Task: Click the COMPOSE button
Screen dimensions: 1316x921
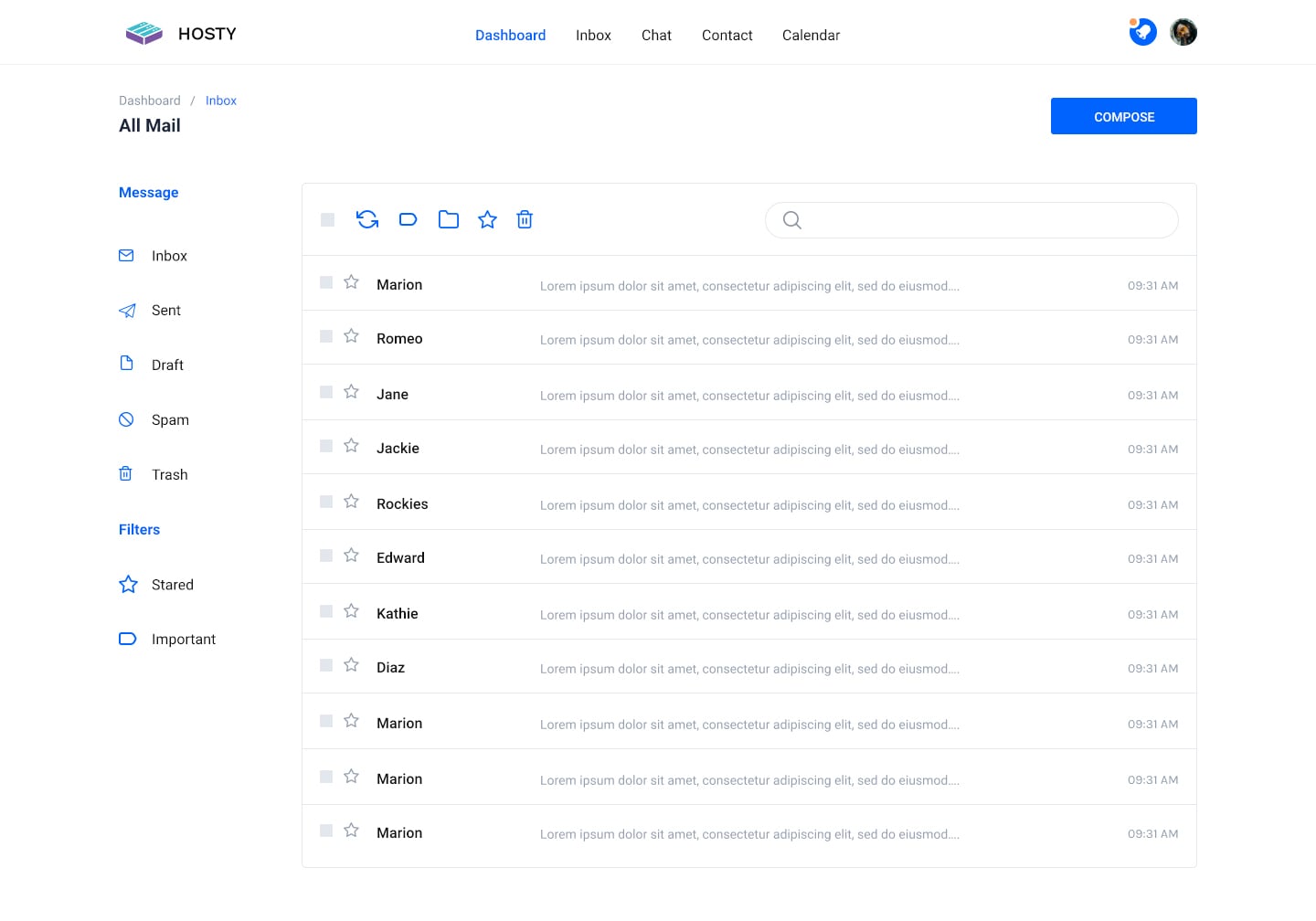Action: click(1123, 116)
